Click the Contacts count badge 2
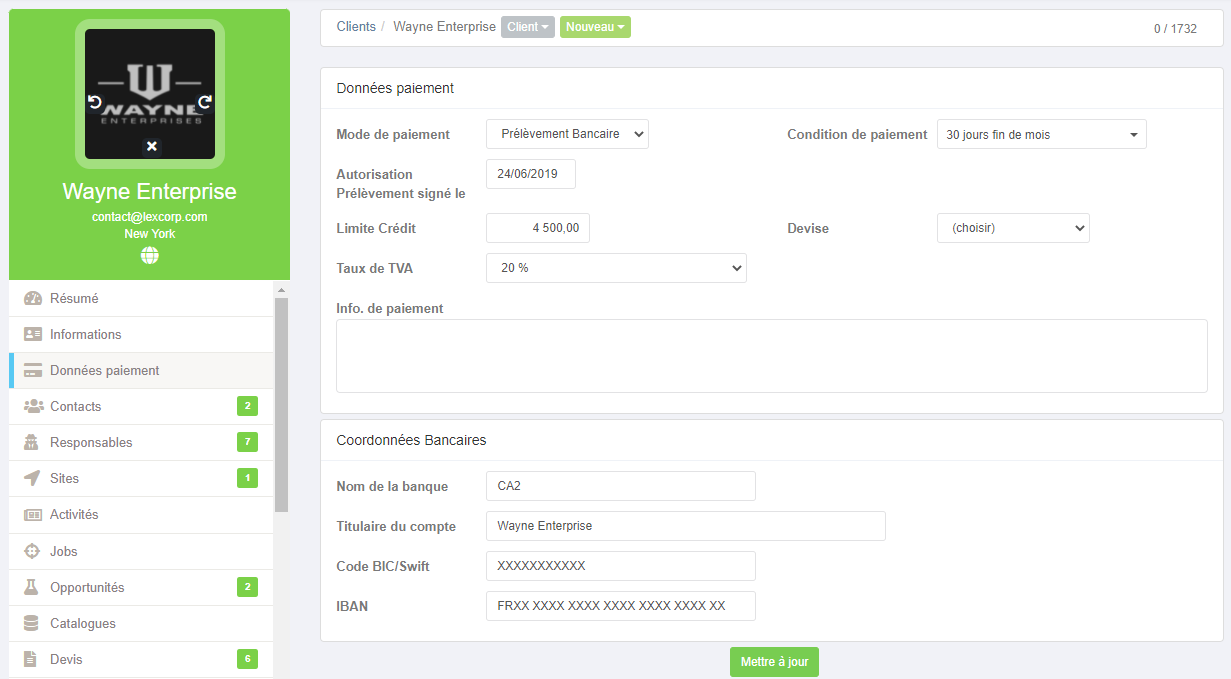1231x679 pixels. (247, 406)
